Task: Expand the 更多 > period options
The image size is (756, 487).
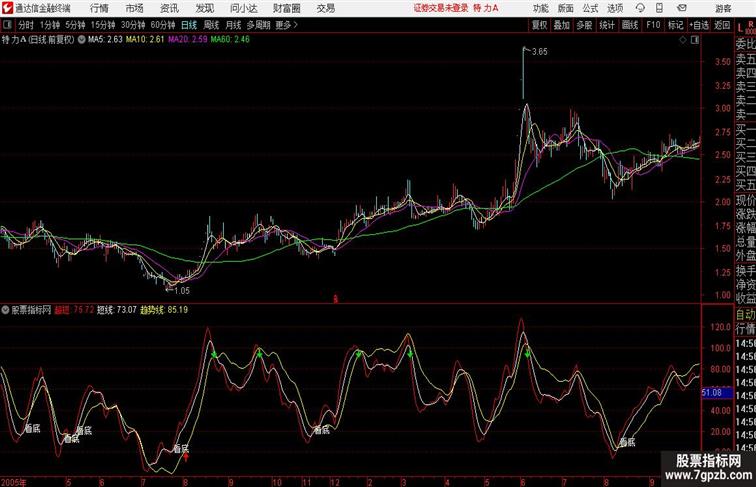Action: pyautogui.click(x=286, y=25)
